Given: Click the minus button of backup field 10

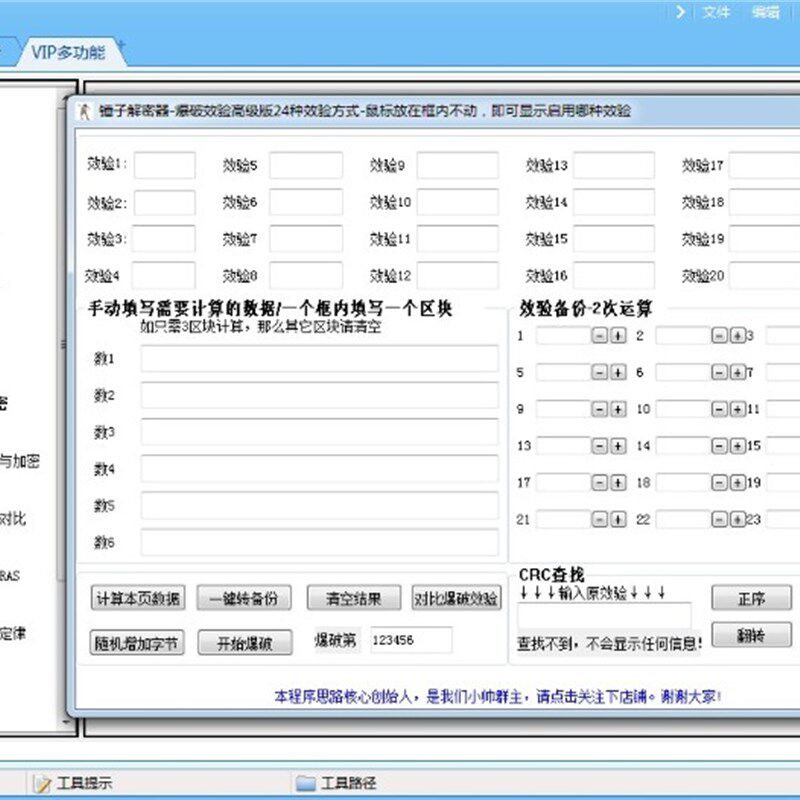Looking at the screenshot, I should [719, 409].
